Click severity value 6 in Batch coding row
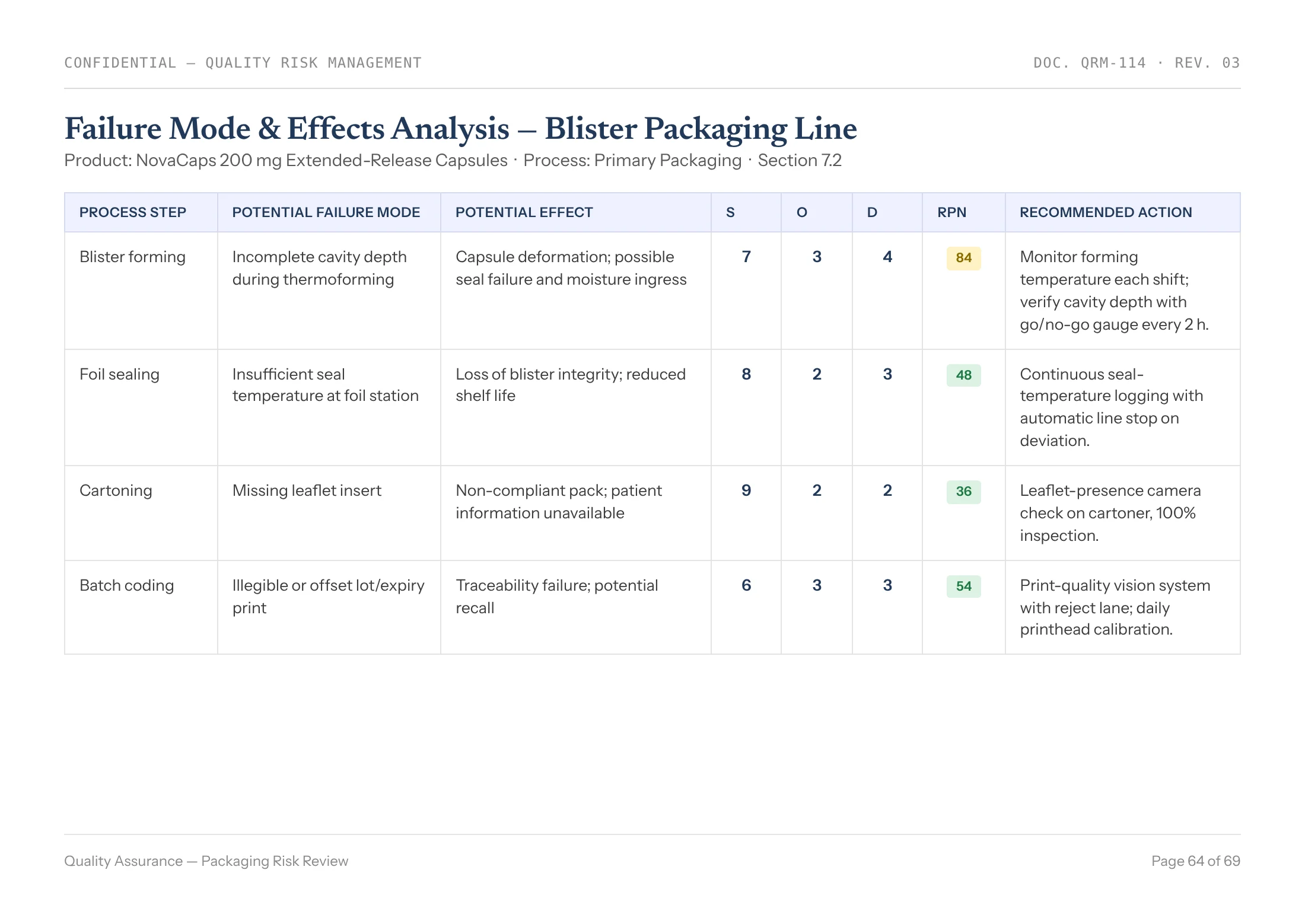Screen dimensions: 1305x924 [x=746, y=585]
